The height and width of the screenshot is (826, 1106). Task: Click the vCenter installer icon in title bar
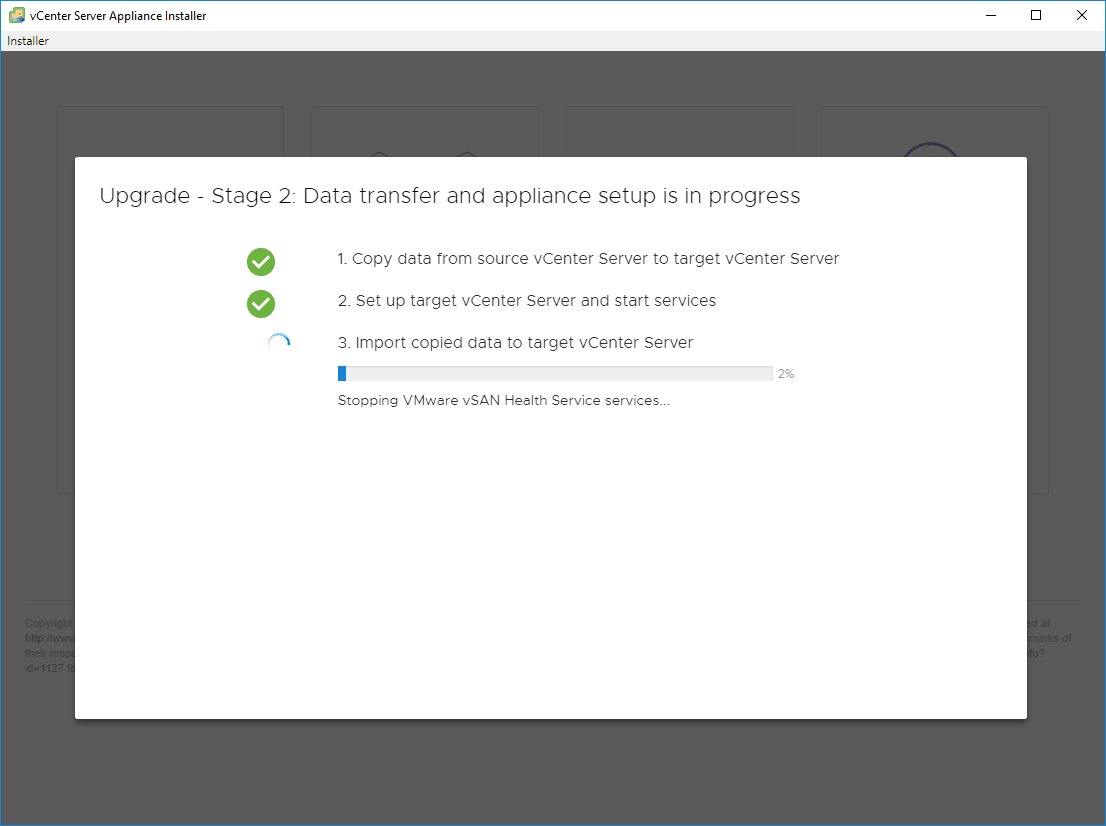point(17,15)
